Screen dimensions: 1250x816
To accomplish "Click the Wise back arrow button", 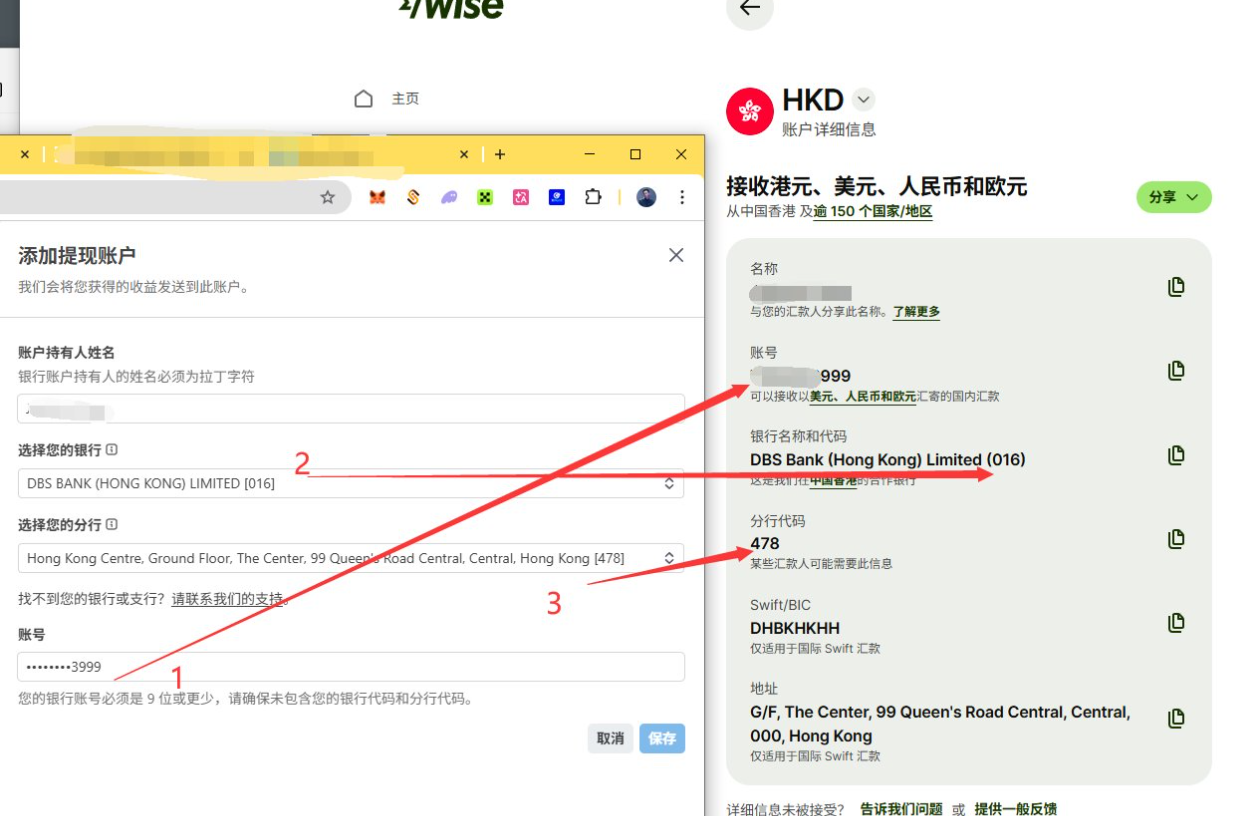I will tap(749, 9).
